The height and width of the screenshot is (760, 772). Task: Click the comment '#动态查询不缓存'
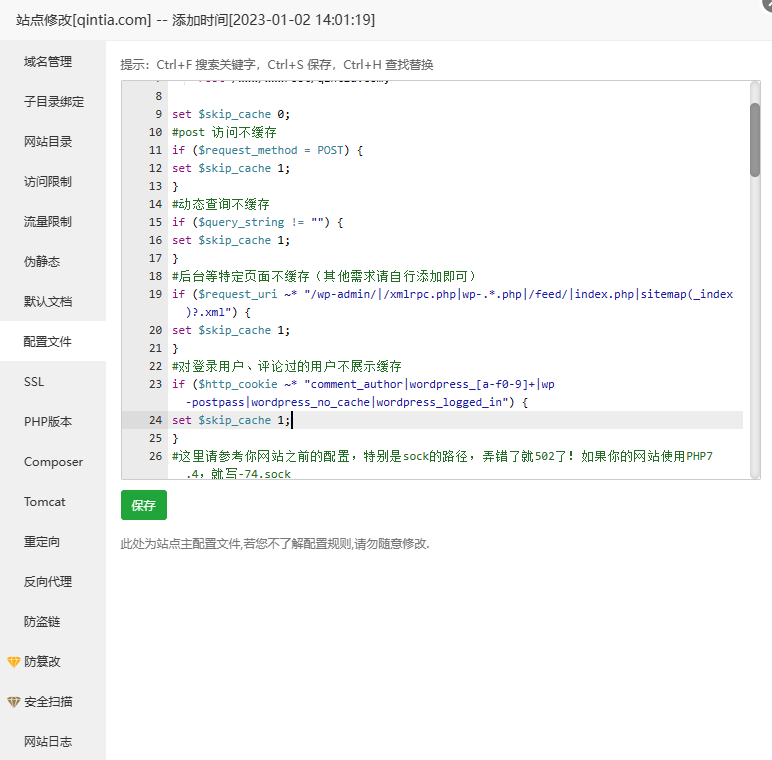(x=221, y=204)
